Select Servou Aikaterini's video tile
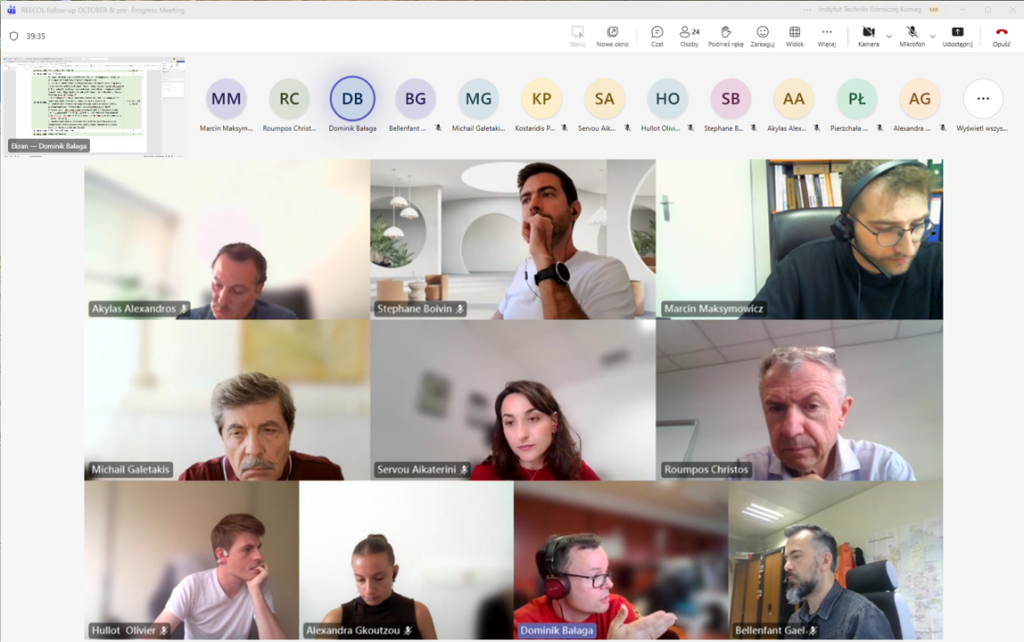Viewport: 1024px width, 642px height. point(512,400)
